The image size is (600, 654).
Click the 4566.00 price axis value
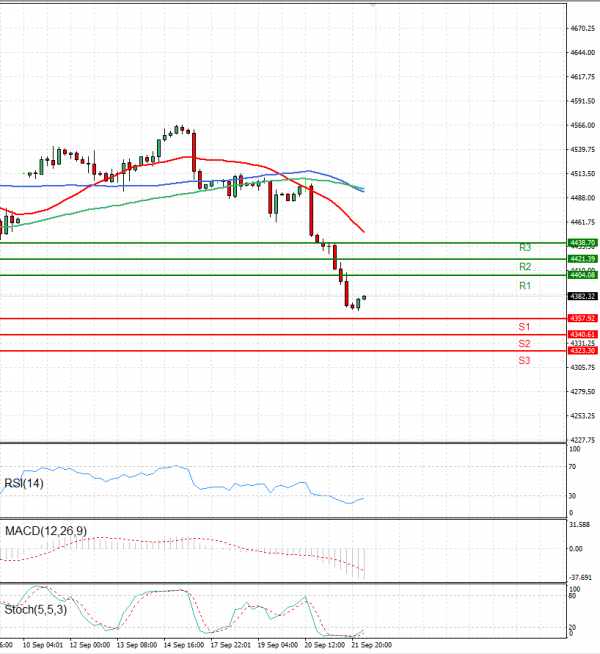582,125
